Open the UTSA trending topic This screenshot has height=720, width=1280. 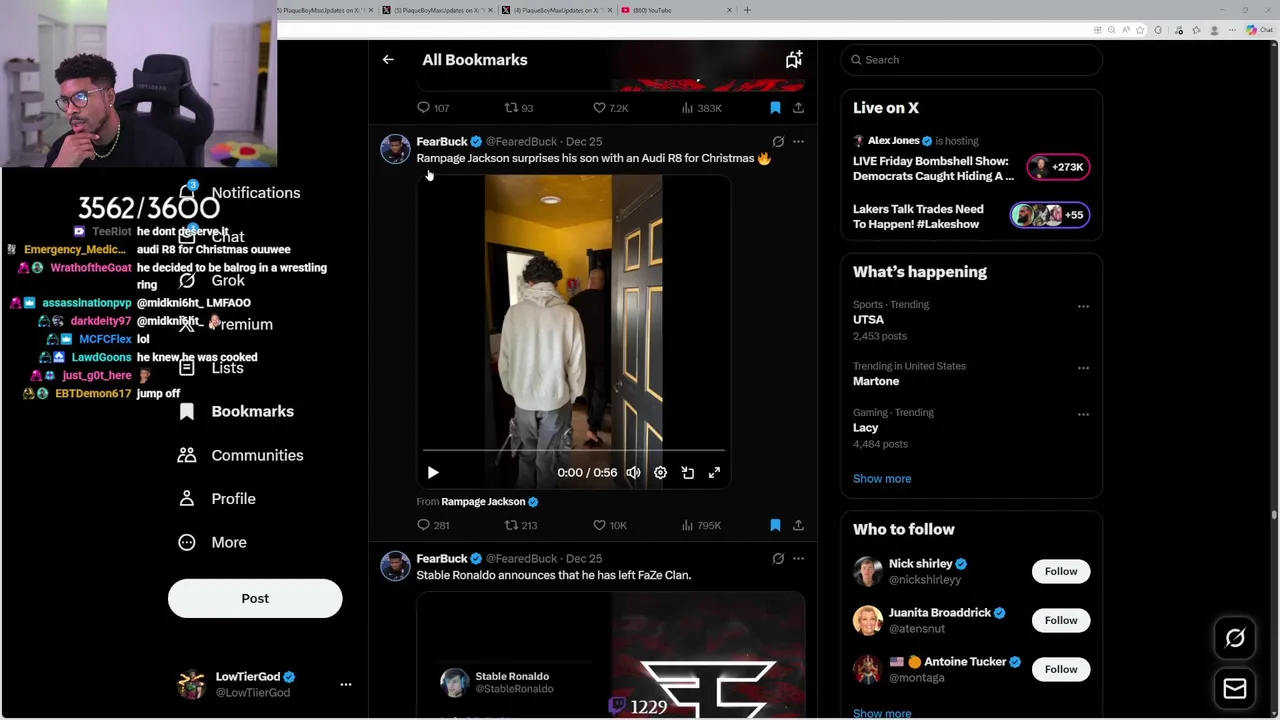click(868, 320)
